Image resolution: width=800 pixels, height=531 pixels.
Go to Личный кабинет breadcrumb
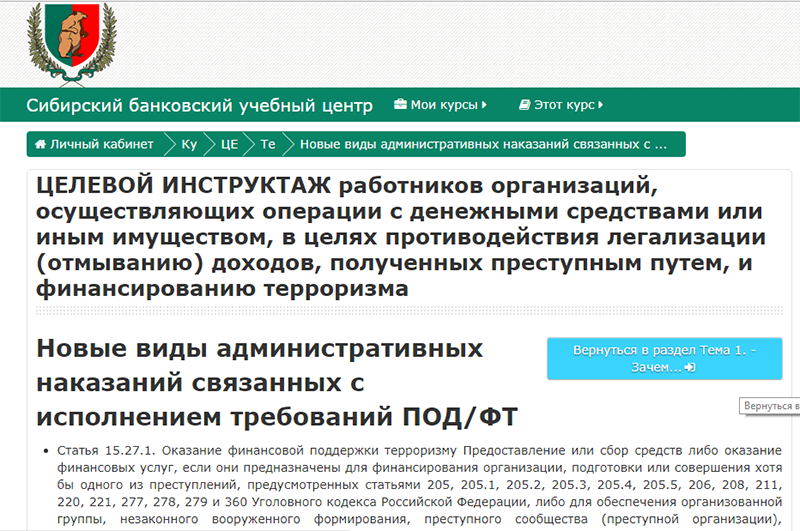coord(94,144)
